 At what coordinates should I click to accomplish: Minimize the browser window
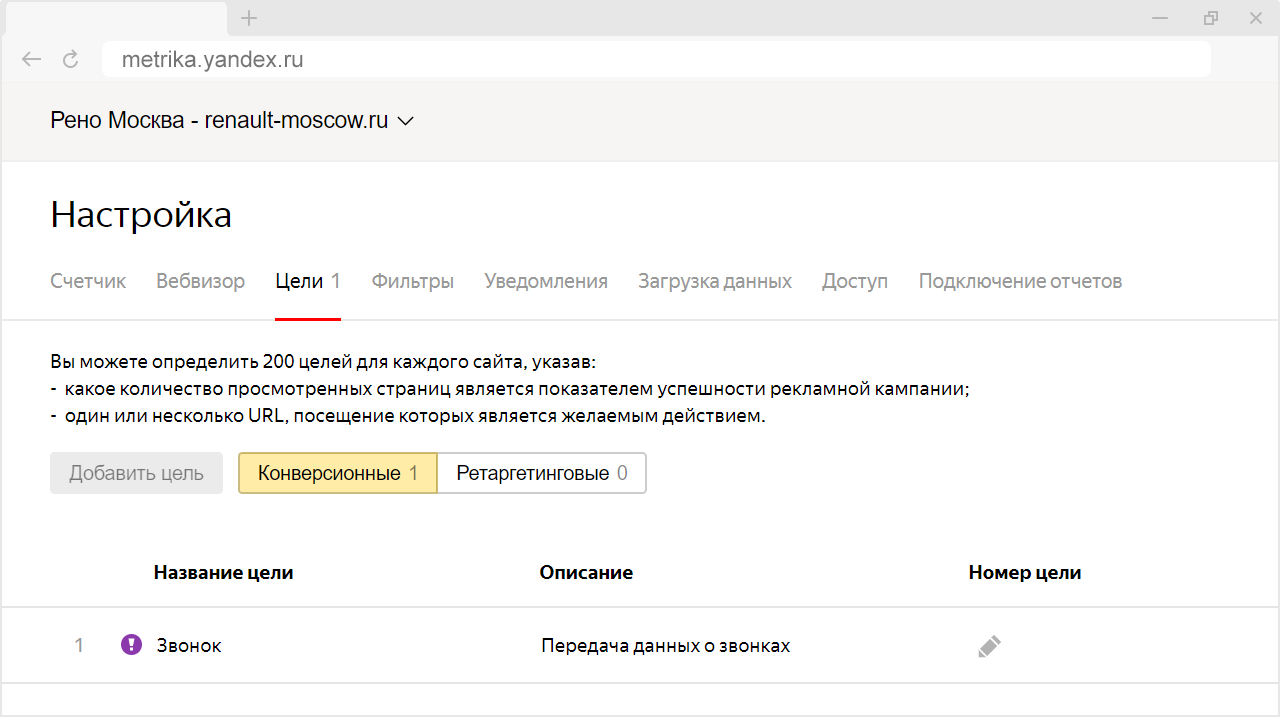click(1160, 18)
